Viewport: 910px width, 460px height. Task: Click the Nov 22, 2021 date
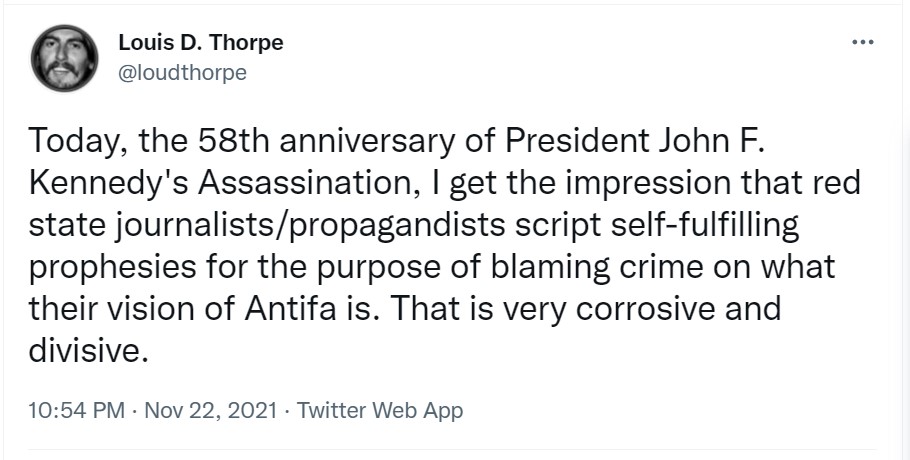click(x=212, y=410)
